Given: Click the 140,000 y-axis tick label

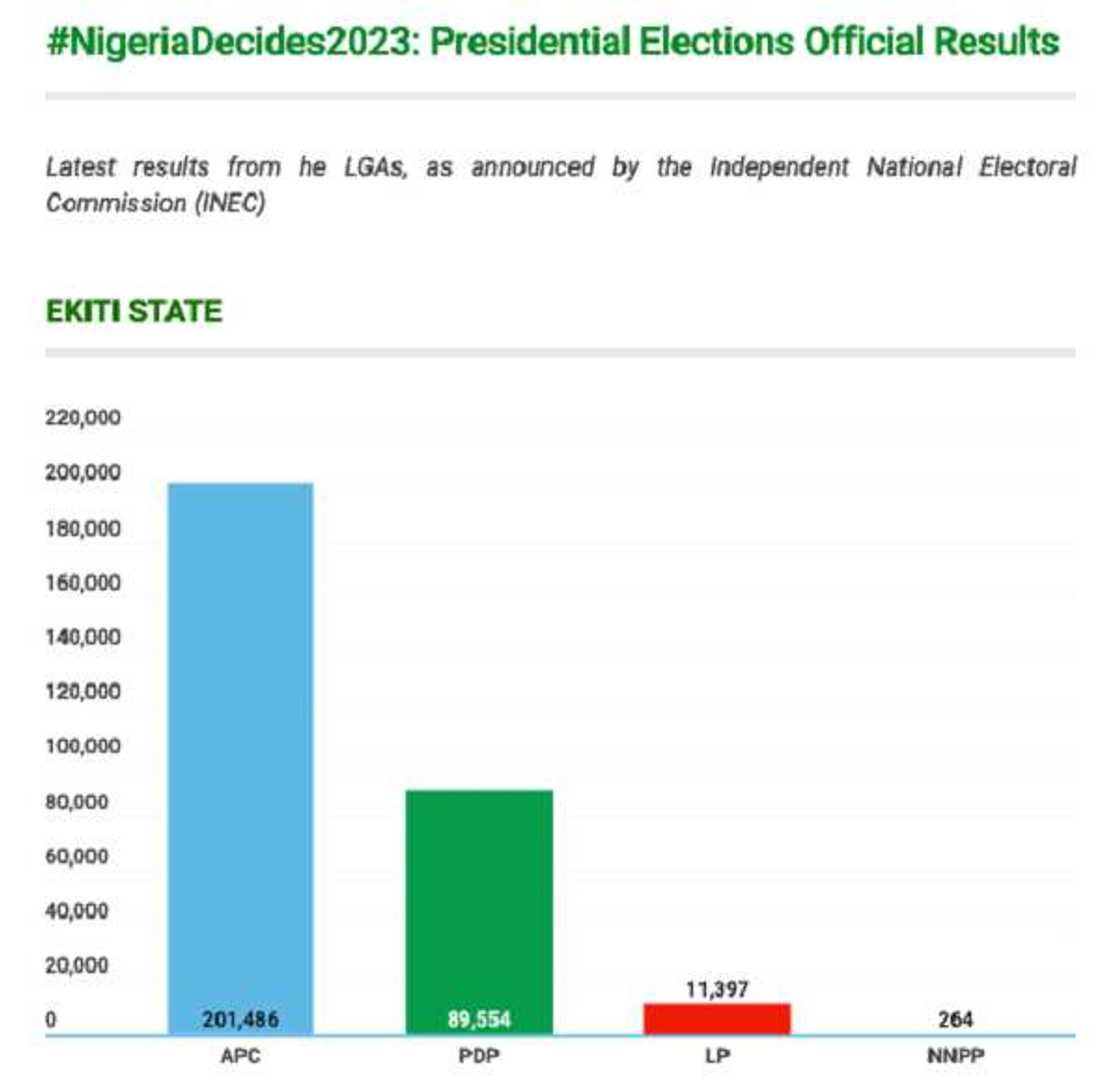Looking at the screenshot, I should click(84, 637).
